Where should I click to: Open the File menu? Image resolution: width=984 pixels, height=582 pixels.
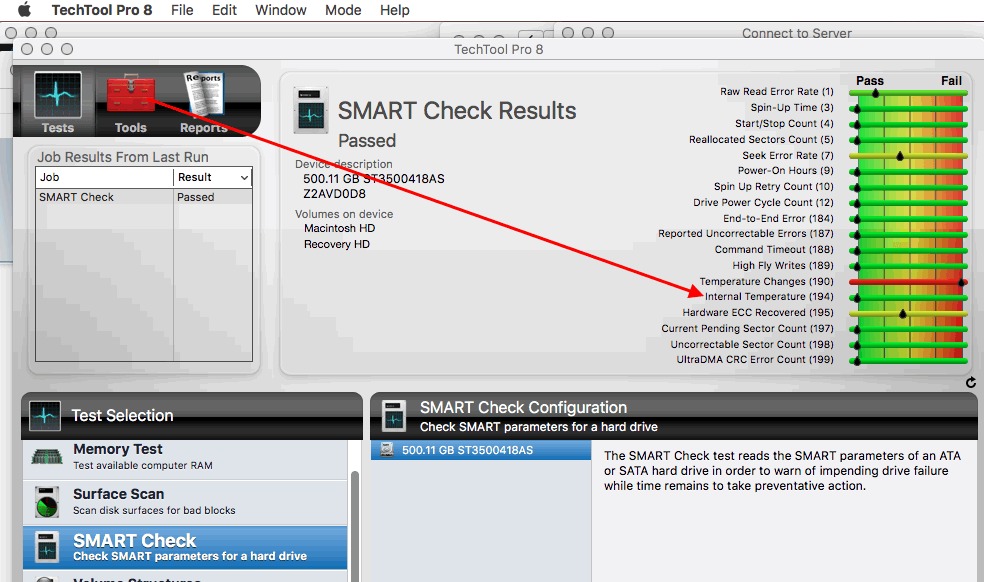tap(182, 10)
